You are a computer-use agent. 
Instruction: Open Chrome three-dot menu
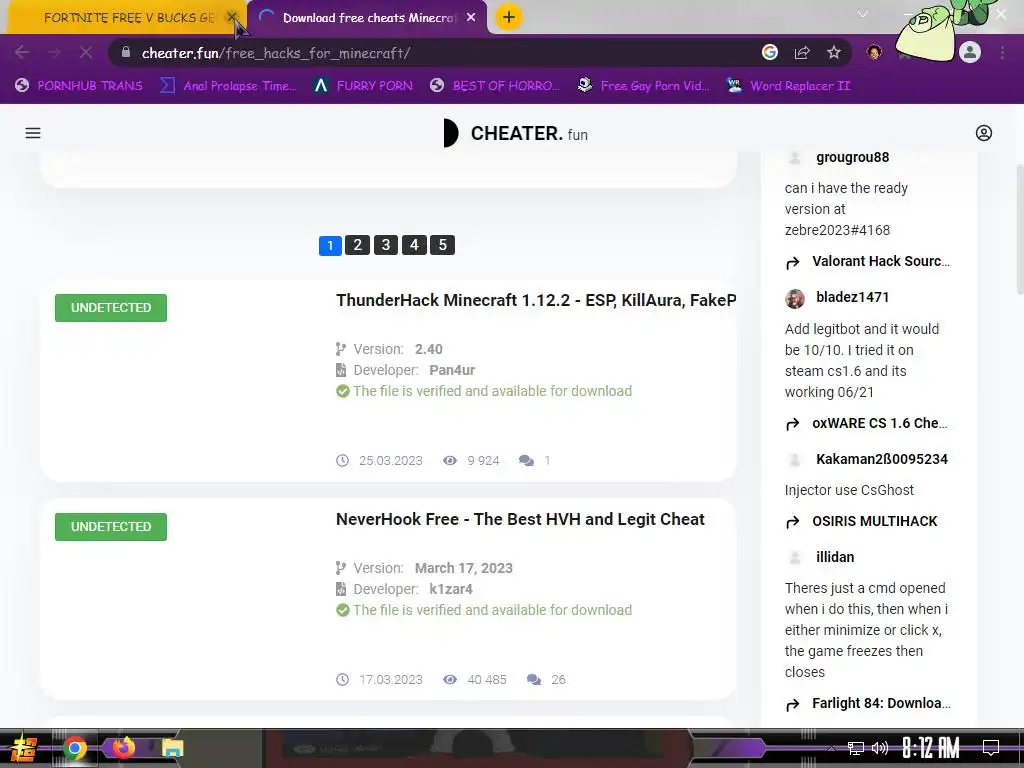1002,52
